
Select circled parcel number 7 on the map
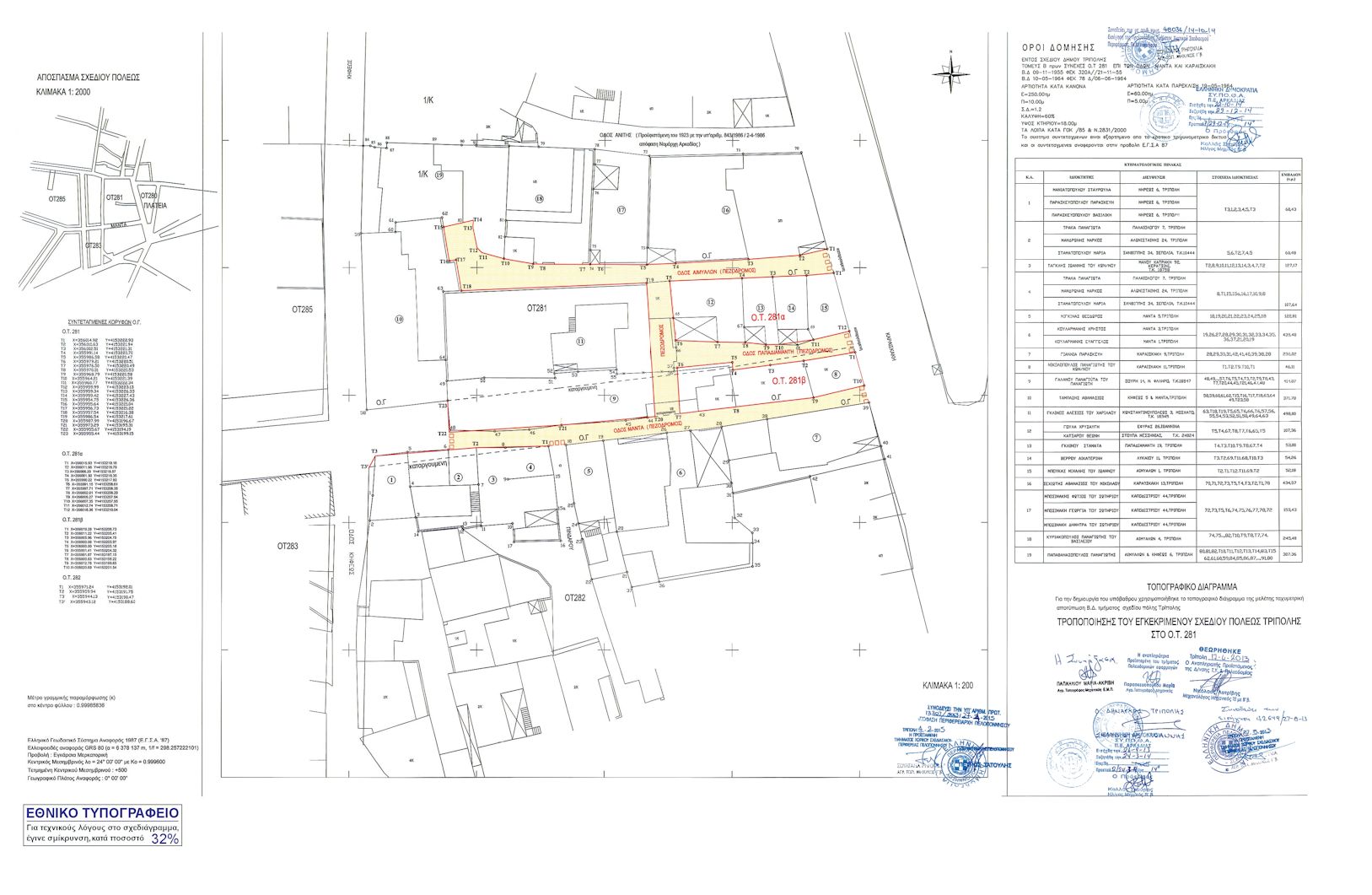[815, 437]
